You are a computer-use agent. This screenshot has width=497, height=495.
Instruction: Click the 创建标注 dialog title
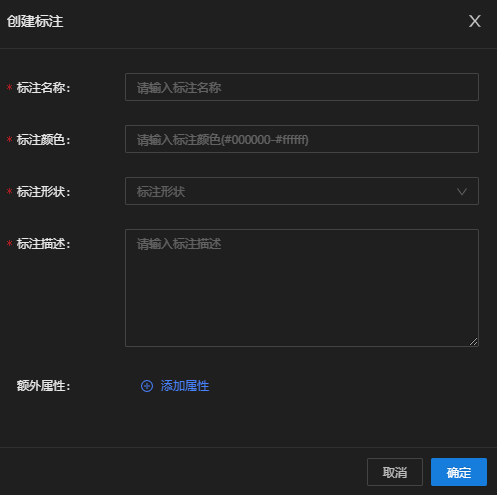point(35,21)
